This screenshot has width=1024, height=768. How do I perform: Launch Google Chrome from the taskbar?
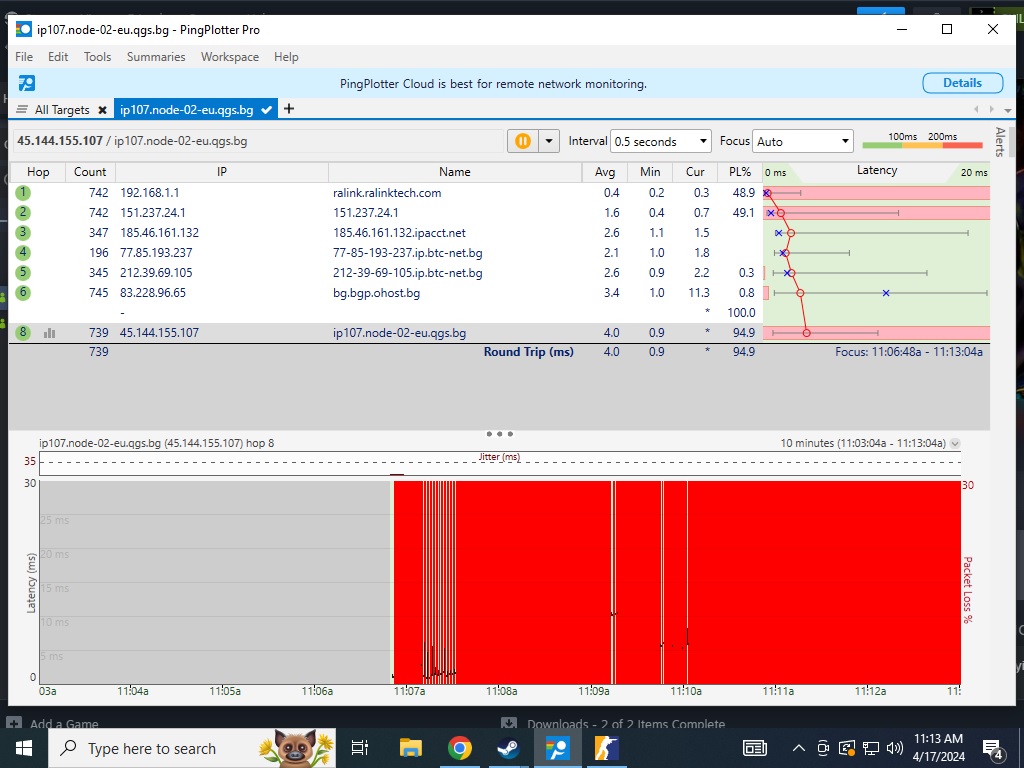click(460, 748)
